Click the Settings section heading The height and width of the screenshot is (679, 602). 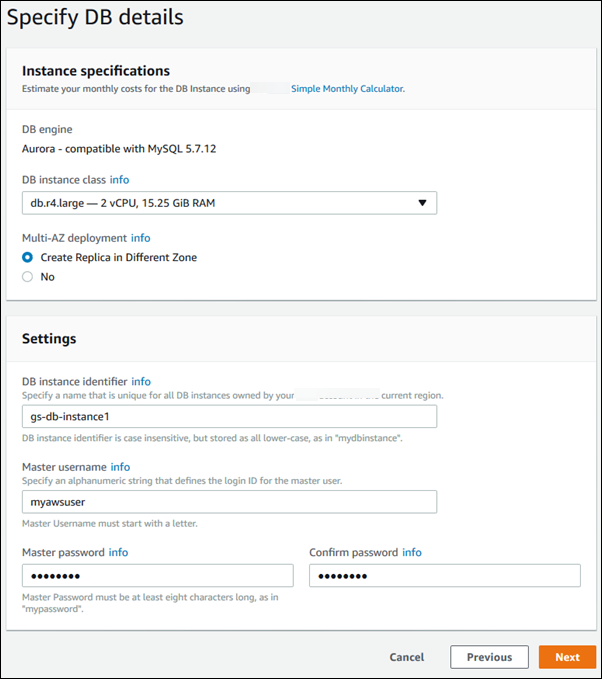[x=49, y=339]
